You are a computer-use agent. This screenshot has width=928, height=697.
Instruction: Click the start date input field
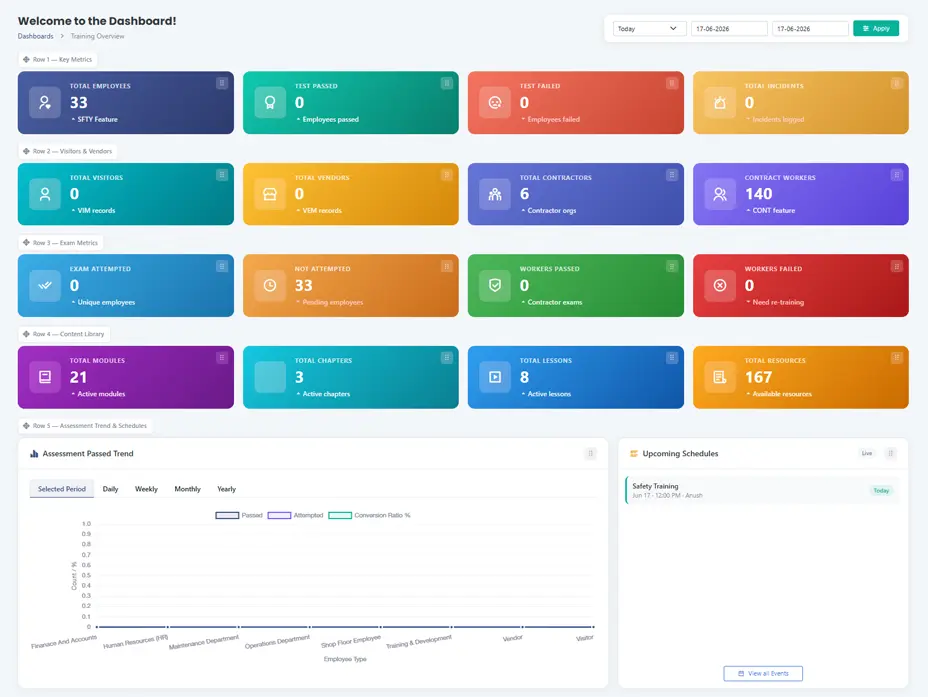pyautogui.click(x=729, y=28)
